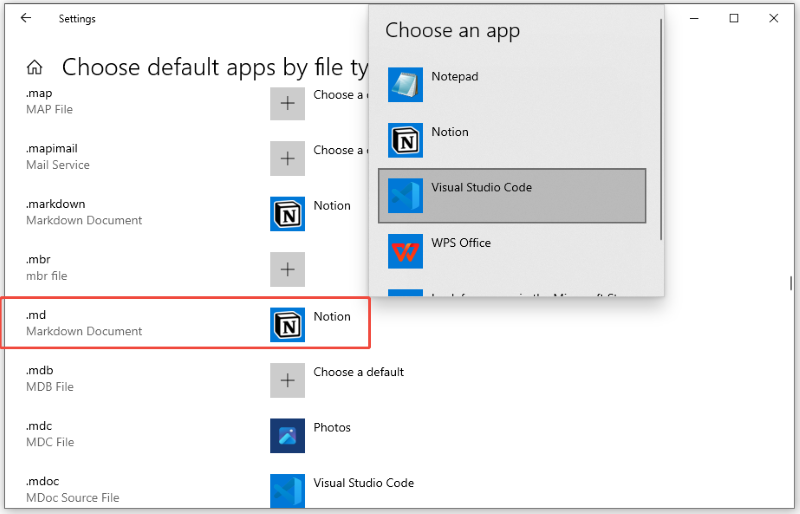Click Choose a default next to .map

pyautogui.click(x=340, y=95)
